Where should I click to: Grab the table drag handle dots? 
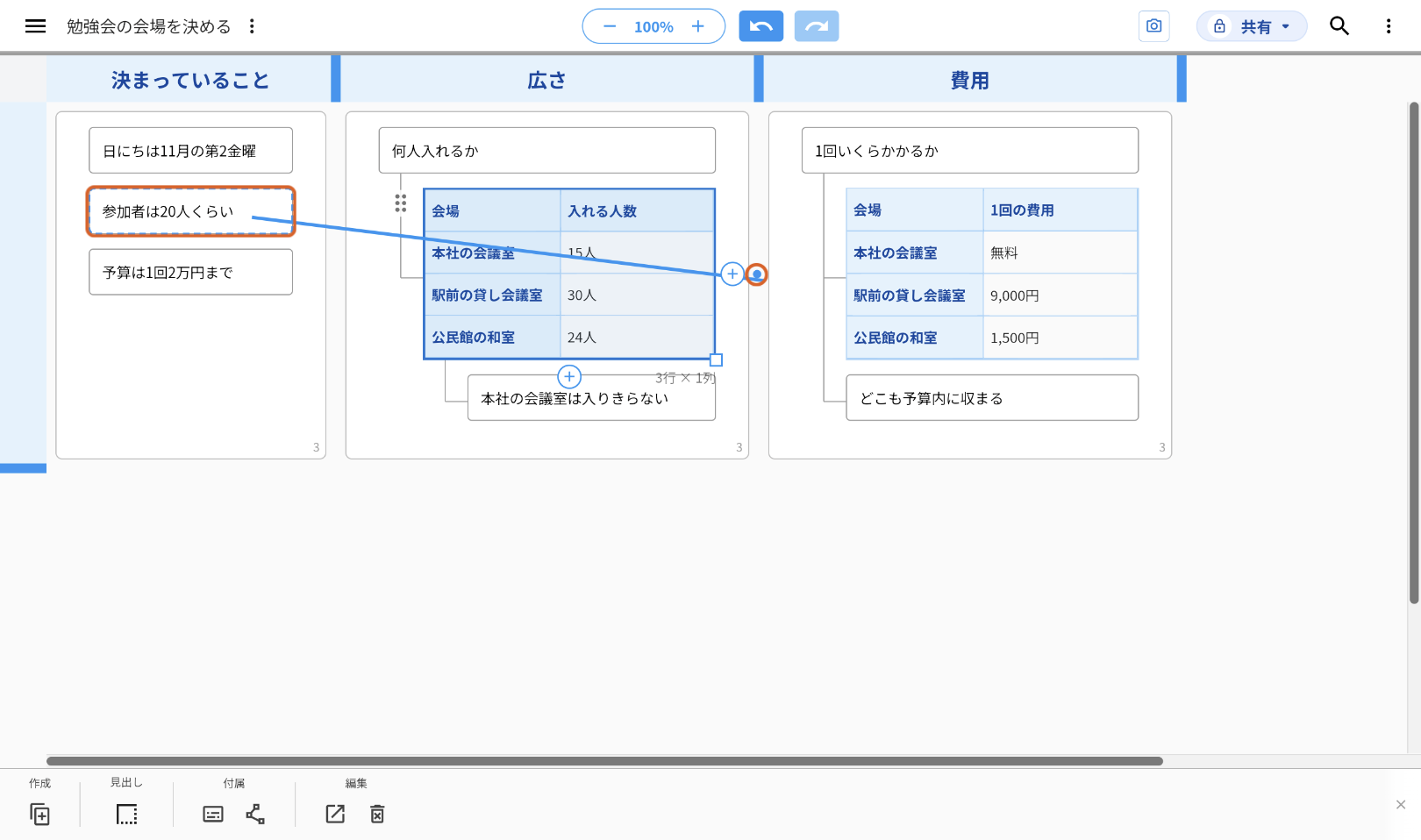[x=401, y=203]
